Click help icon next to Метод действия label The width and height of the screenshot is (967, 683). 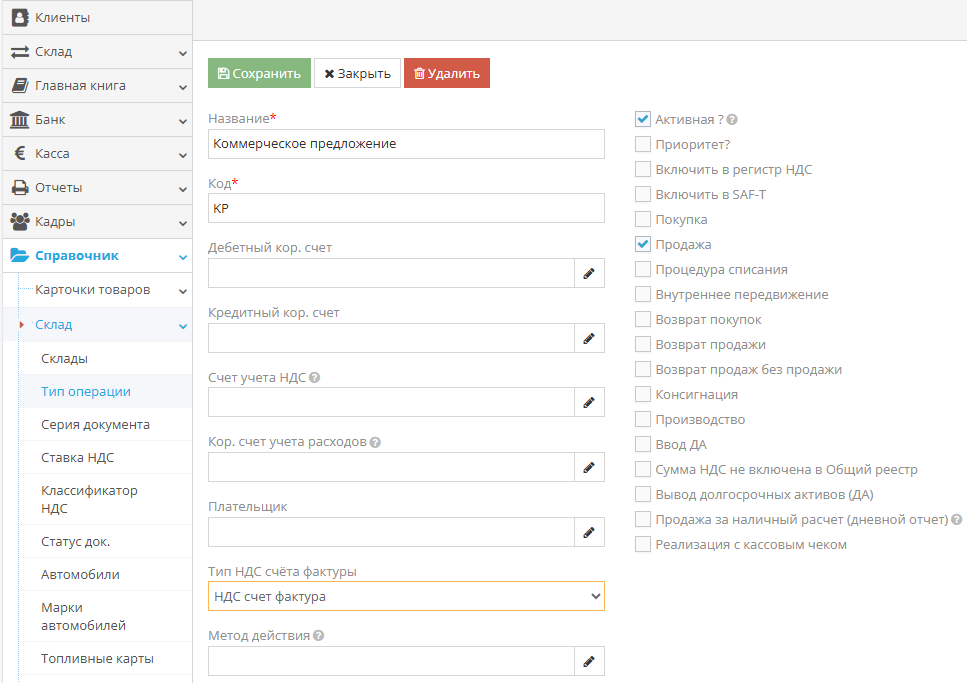click(x=318, y=636)
